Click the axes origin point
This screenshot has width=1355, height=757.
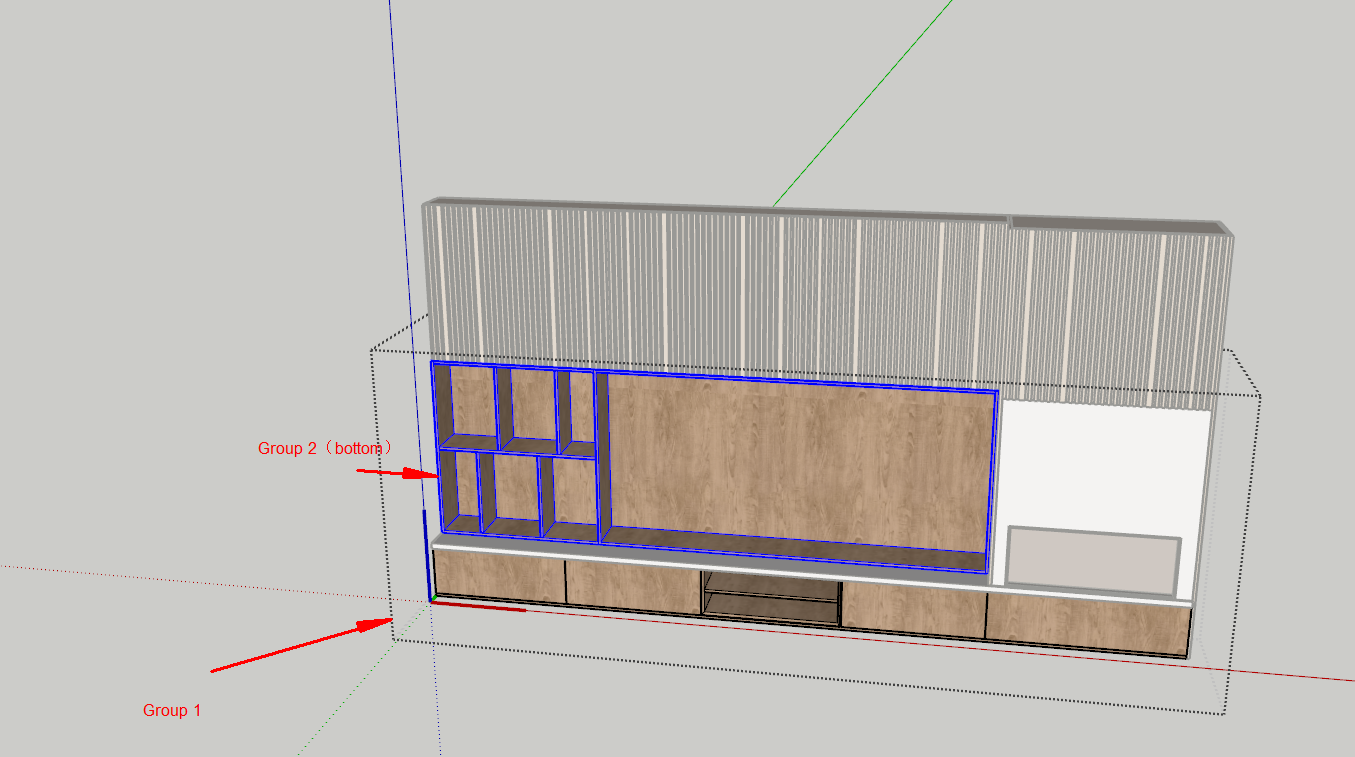pos(432,600)
